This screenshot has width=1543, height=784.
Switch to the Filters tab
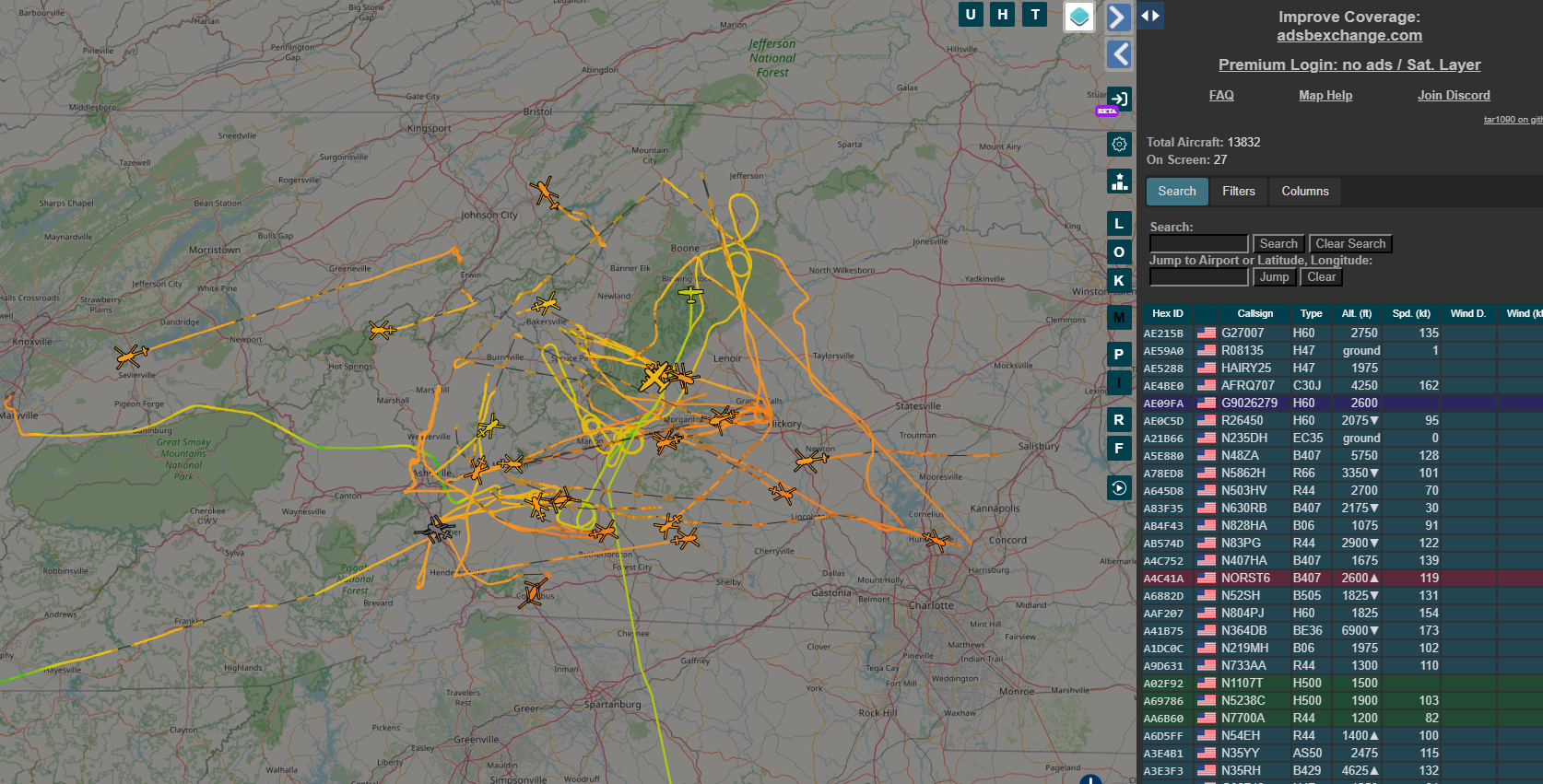[1239, 191]
